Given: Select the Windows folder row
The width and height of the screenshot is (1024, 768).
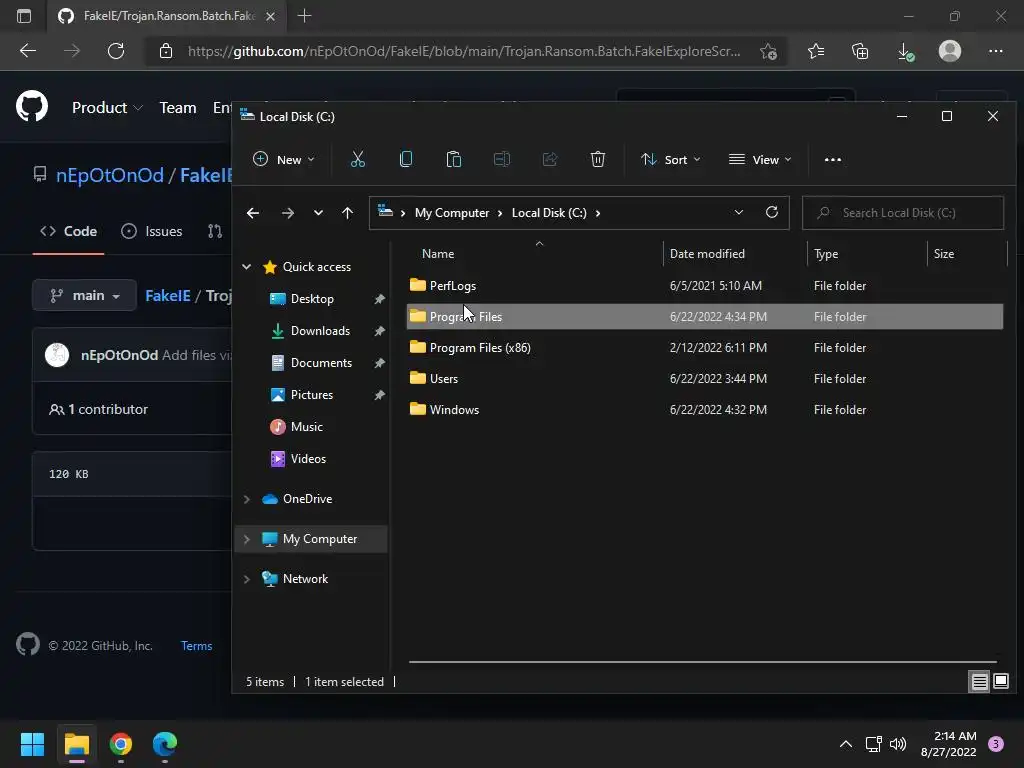Looking at the screenshot, I should click(x=705, y=409).
